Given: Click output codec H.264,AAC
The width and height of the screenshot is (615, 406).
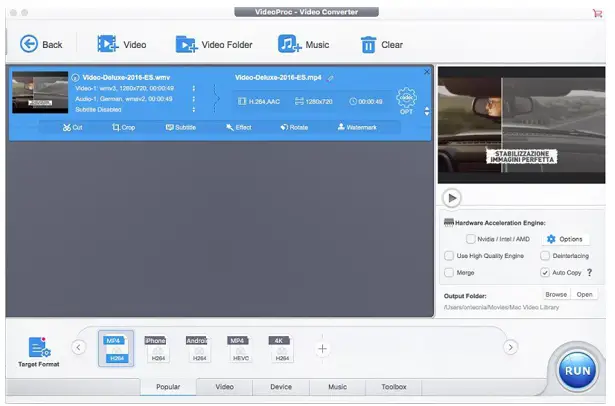Looking at the screenshot, I should coord(259,102).
